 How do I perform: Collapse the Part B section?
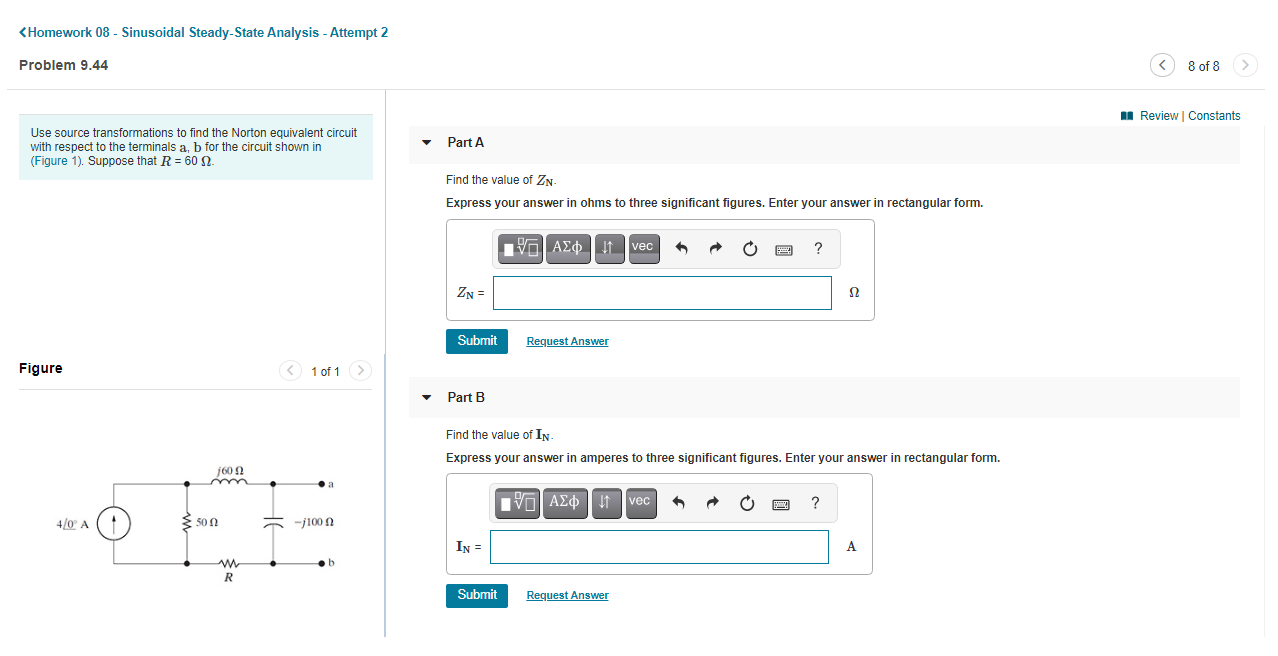[x=427, y=397]
